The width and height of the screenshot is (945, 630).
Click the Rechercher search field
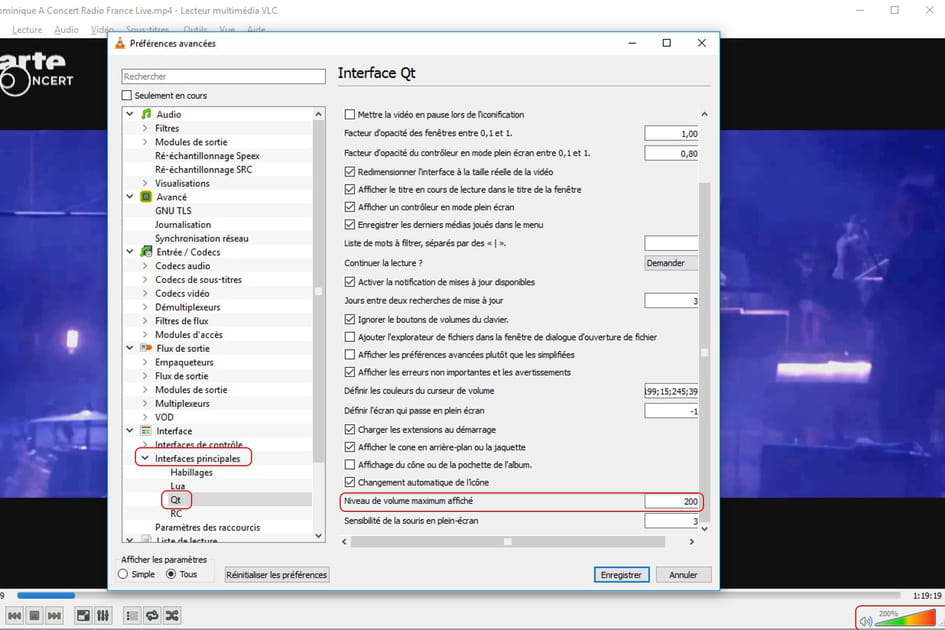[224, 76]
